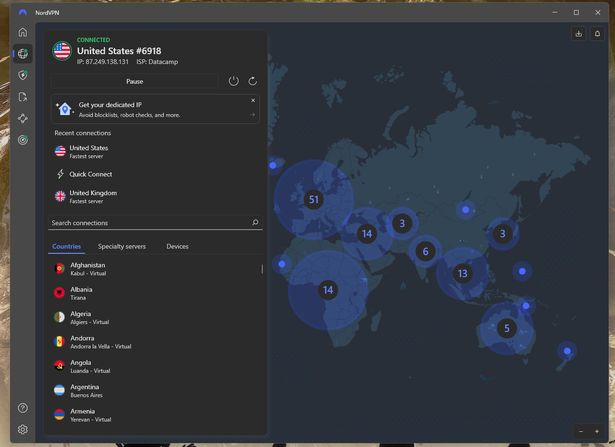Click the search magnifier icon
This screenshot has height=447, width=615.
pyautogui.click(x=255, y=222)
